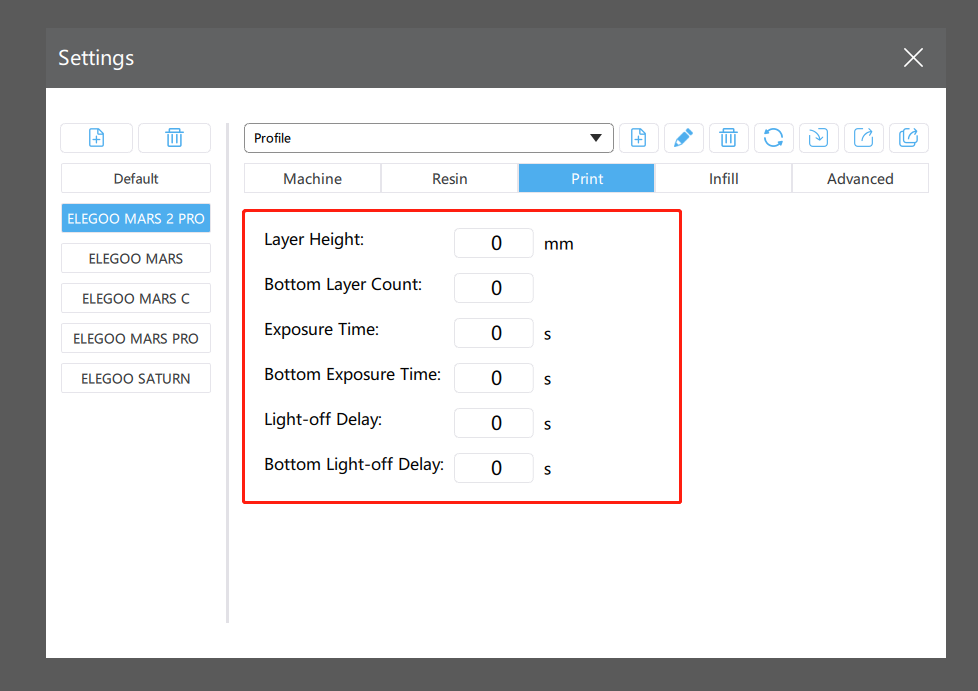Pick the ELEGOO MARS PRO printer
978x691 pixels.
(136, 339)
